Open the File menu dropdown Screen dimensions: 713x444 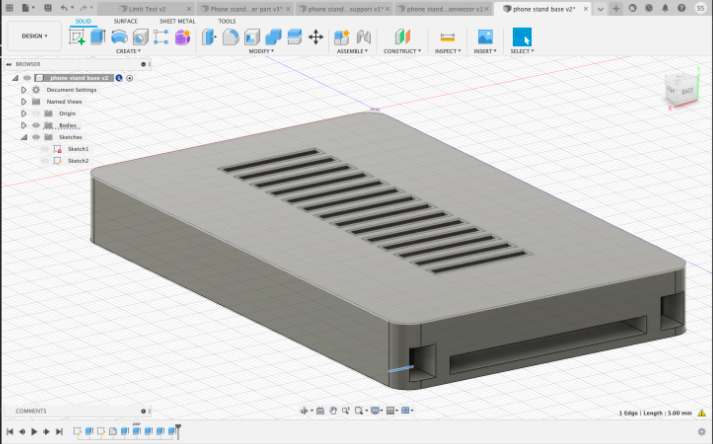(28, 8)
